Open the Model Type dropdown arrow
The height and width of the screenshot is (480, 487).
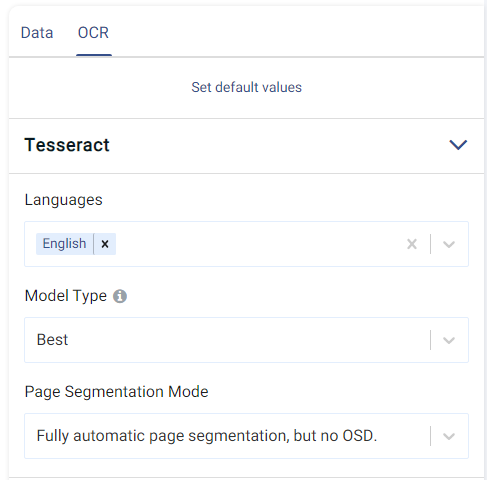click(449, 340)
